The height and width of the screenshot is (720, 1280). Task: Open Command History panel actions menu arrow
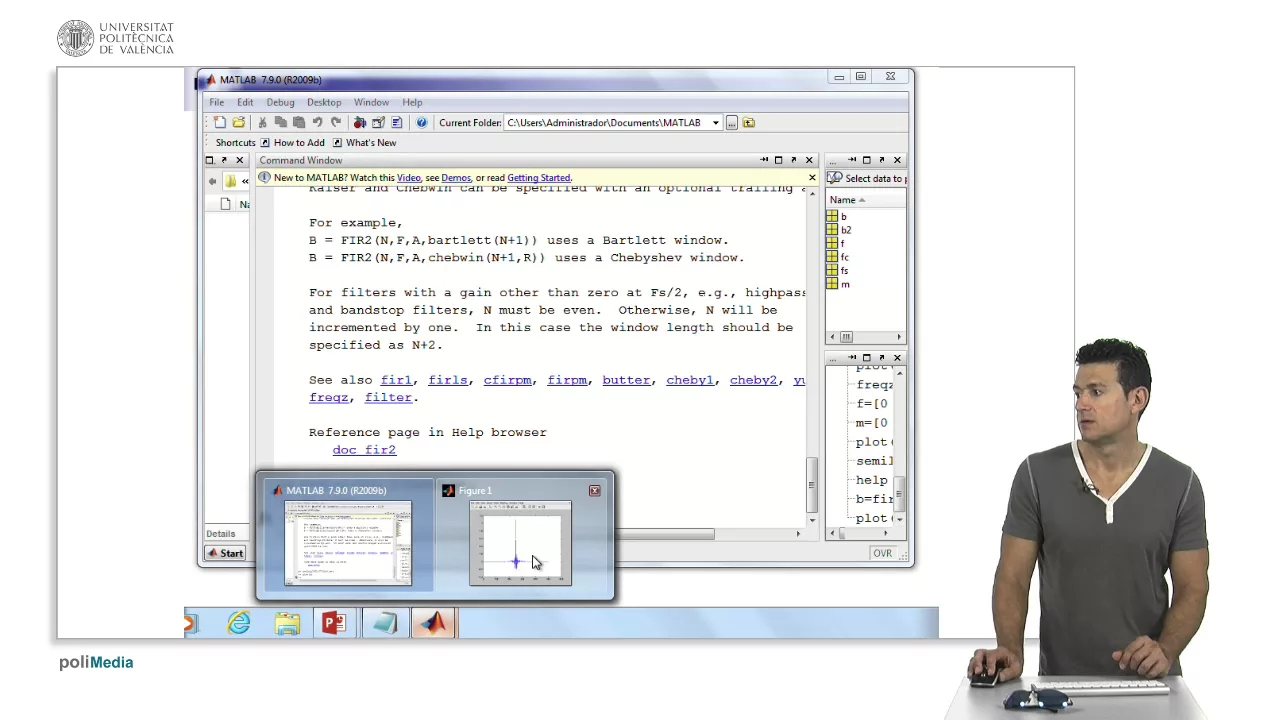point(852,357)
